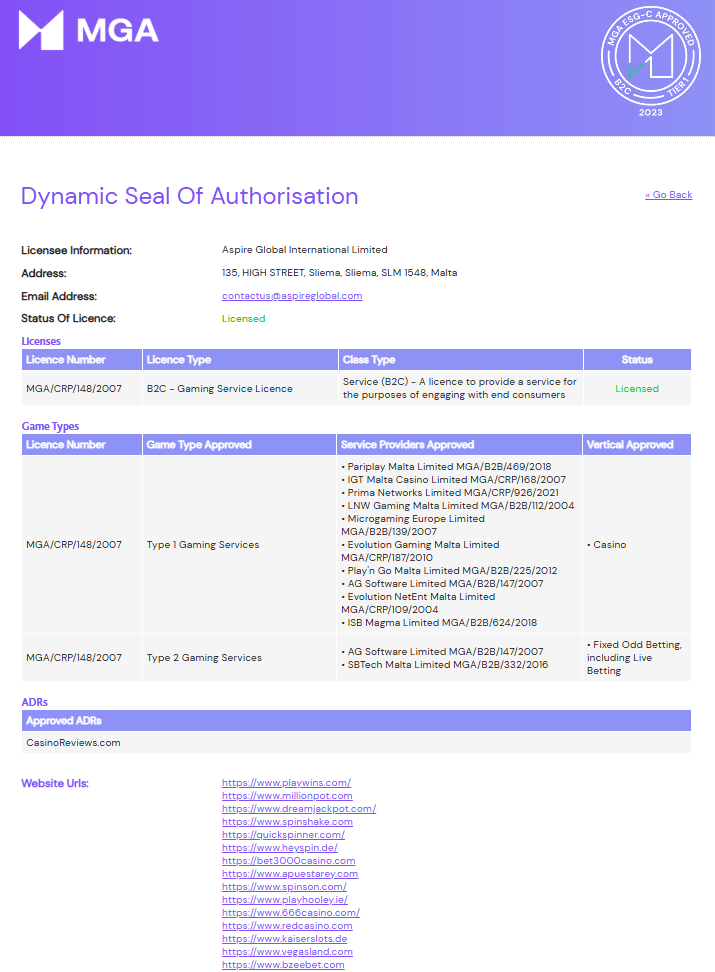The height and width of the screenshot is (972, 715).
Task: Click the green Licensed status under Status Of Licence
Action: 244,319
